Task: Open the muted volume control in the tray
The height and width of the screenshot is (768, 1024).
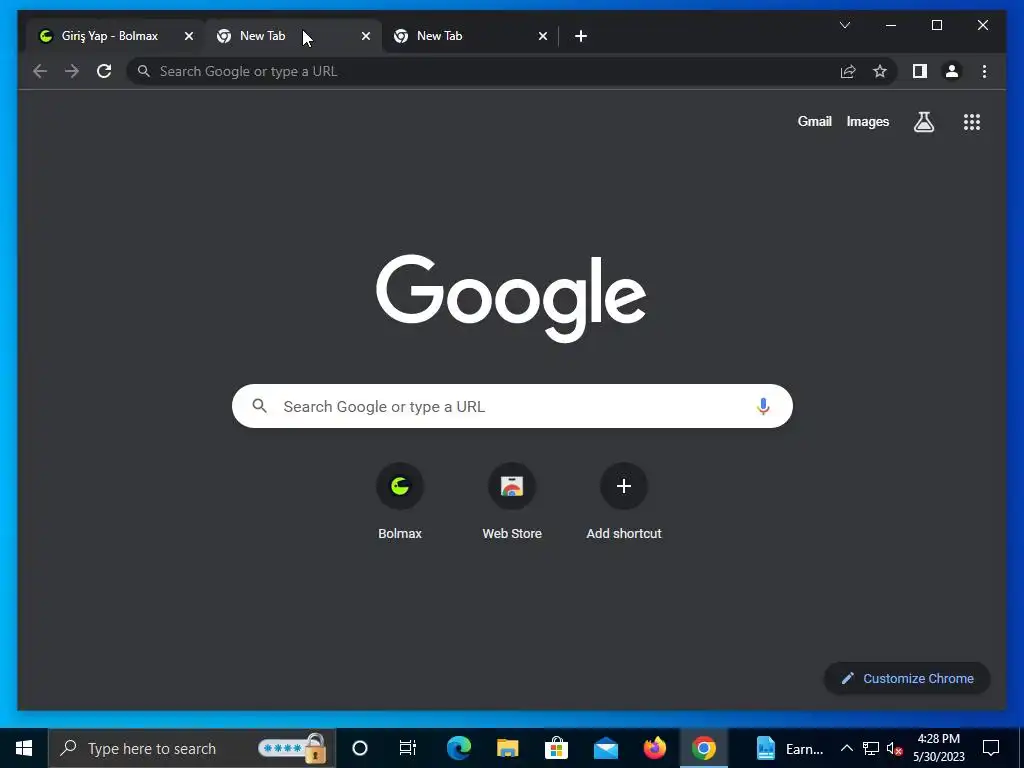Action: tap(894, 748)
